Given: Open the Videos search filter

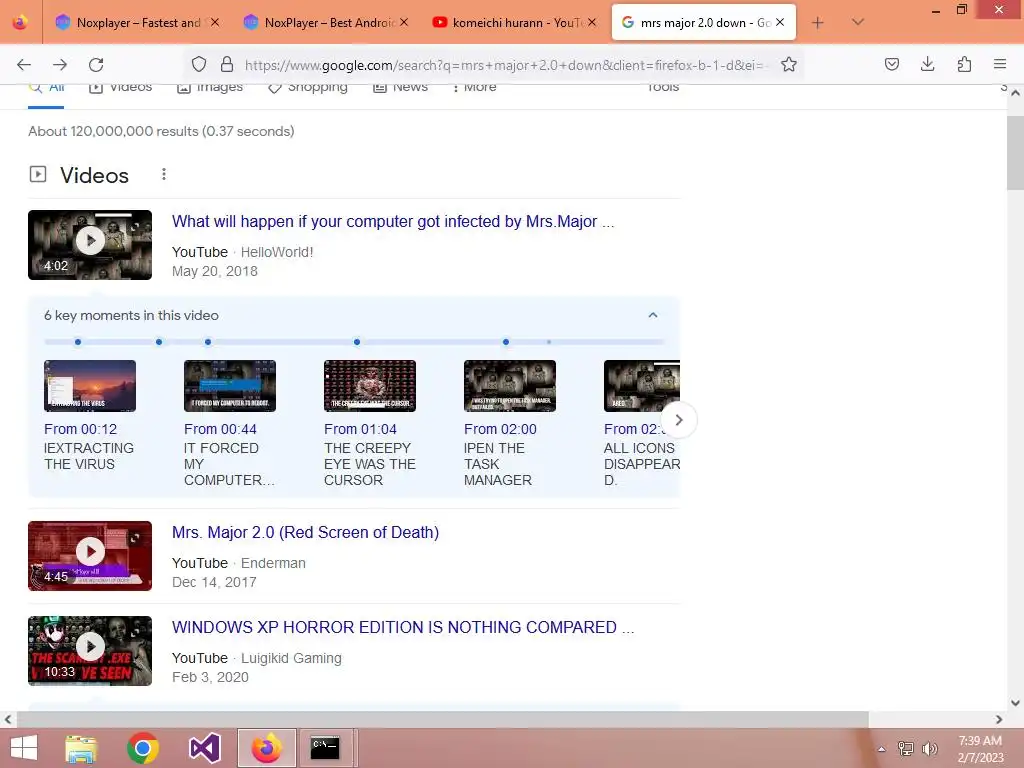Looking at the screenshot, I should [x=121, y=88].
